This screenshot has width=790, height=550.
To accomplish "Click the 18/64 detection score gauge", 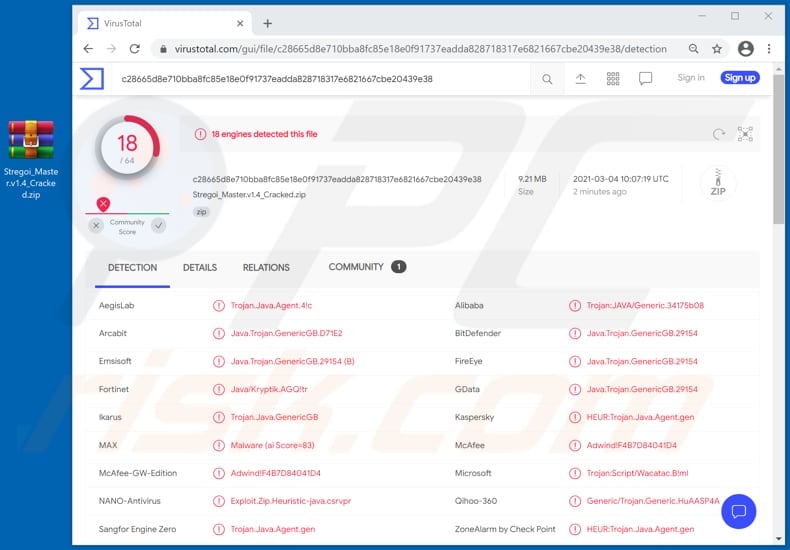I will pyautogui.click(x=127, y=147).
